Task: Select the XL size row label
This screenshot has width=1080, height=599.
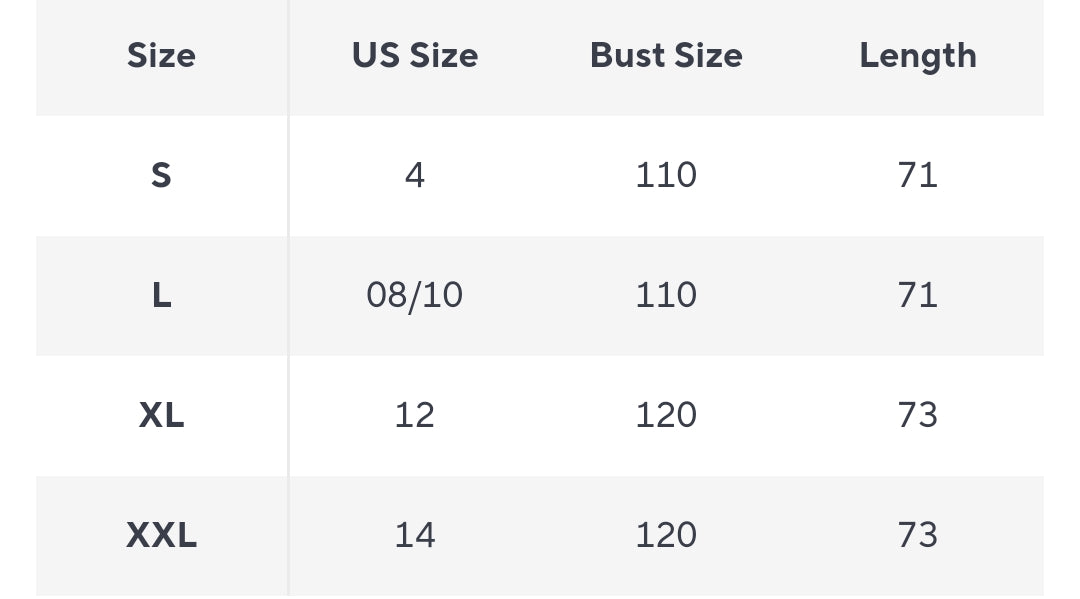Action: tap(161, 415)
